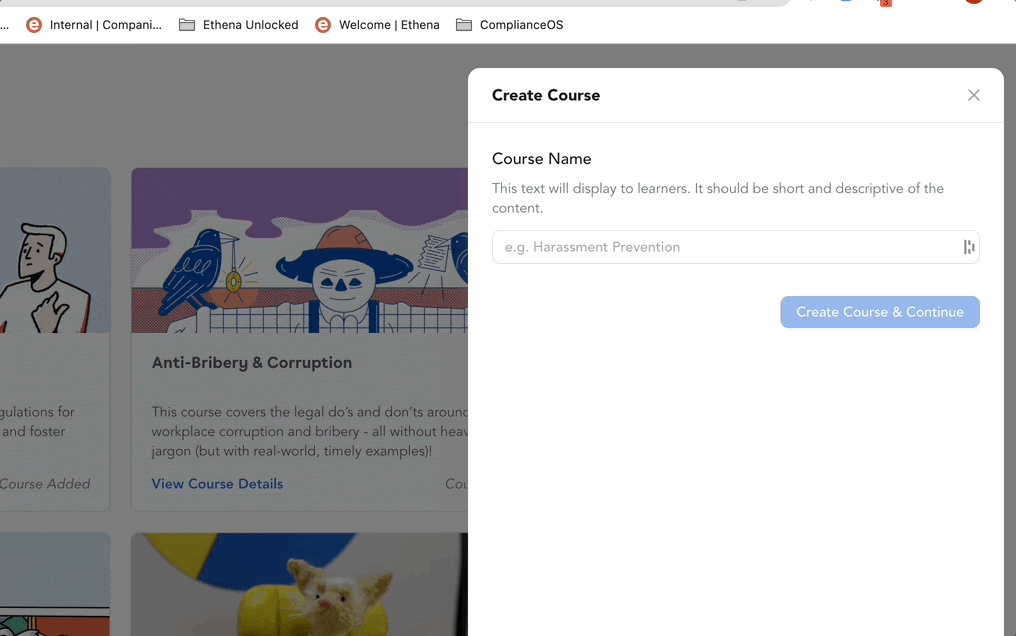1016x636 pixels.
Task: Click the Ethena logo icon beside Internal bookmark
Action: click(34, 25)
